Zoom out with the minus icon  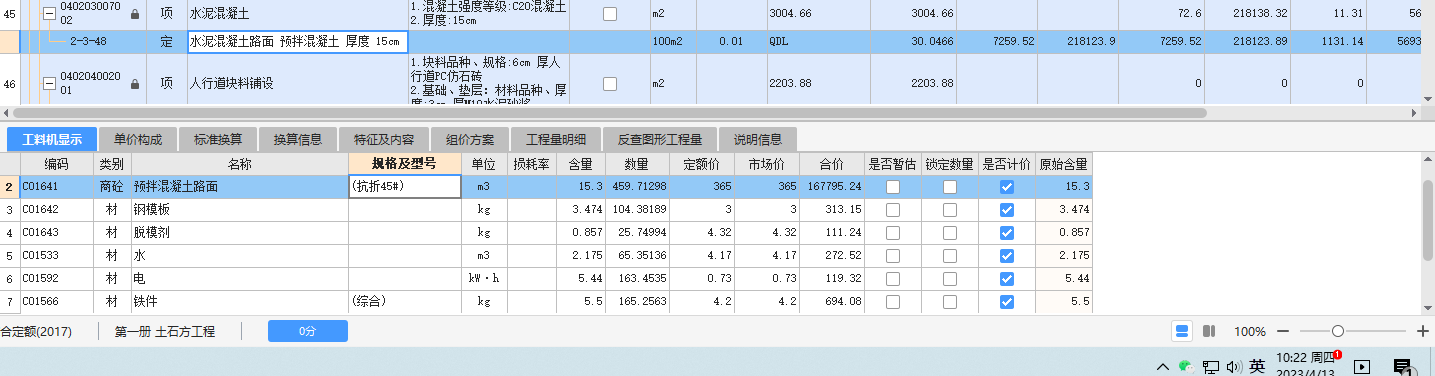click(x=1283, y=331)
